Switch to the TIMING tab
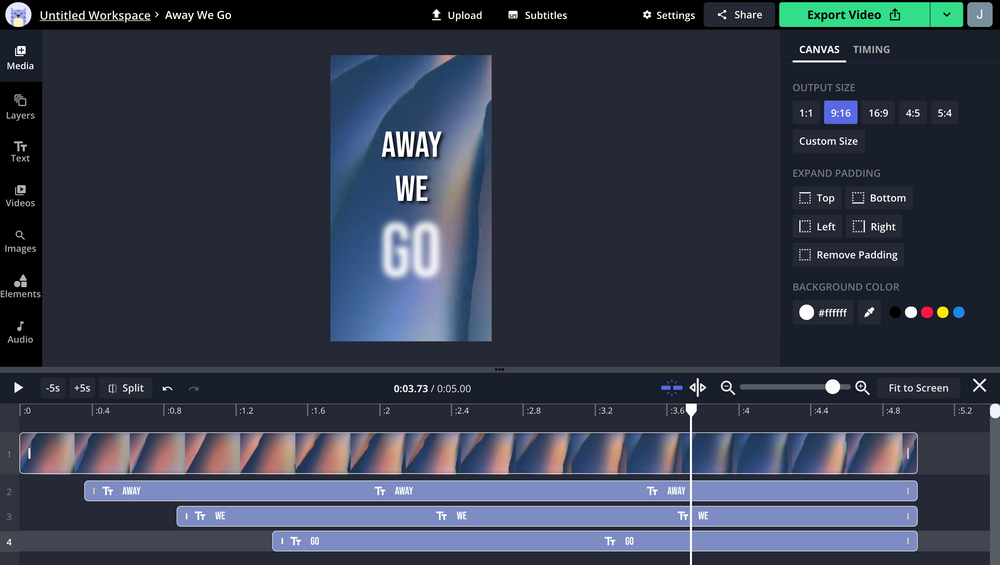This screenshot has height=565, width=1000. (871, 49)
